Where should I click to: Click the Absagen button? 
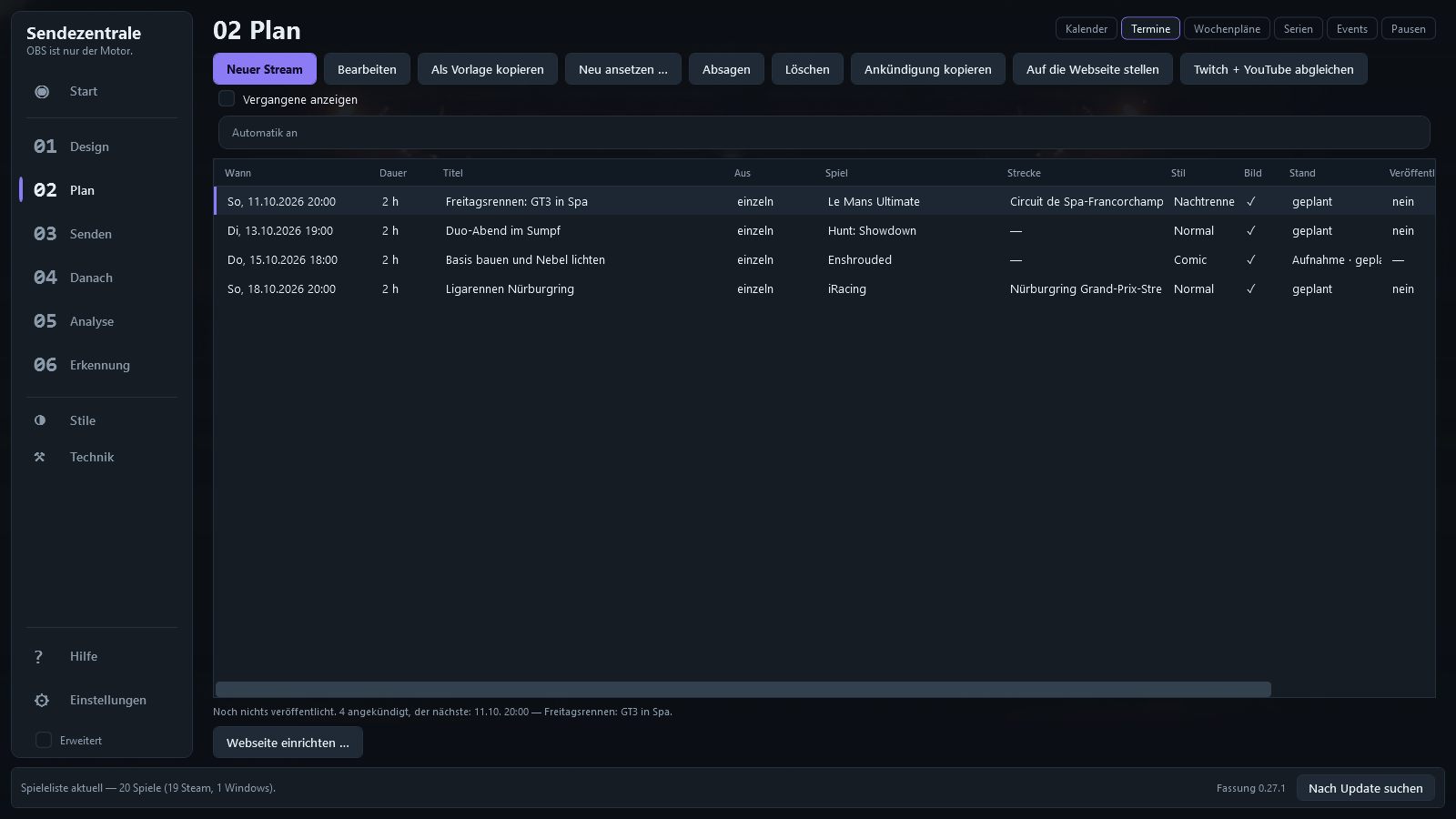click(726, 69)
